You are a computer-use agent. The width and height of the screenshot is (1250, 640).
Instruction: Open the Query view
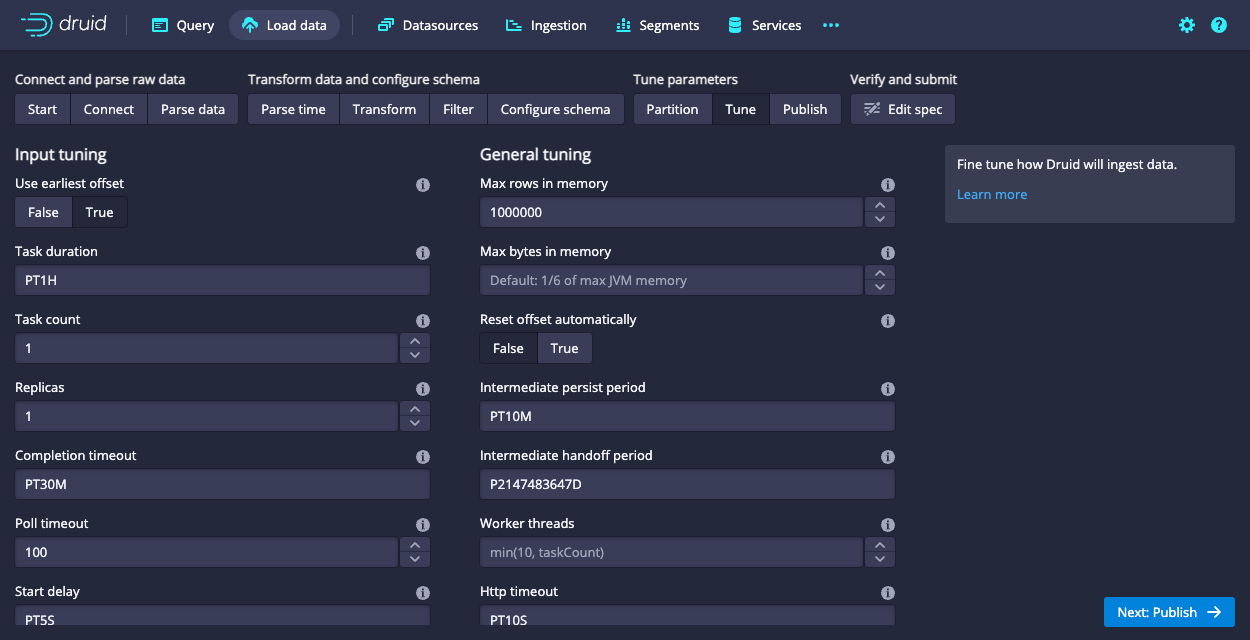click(182, 25)
